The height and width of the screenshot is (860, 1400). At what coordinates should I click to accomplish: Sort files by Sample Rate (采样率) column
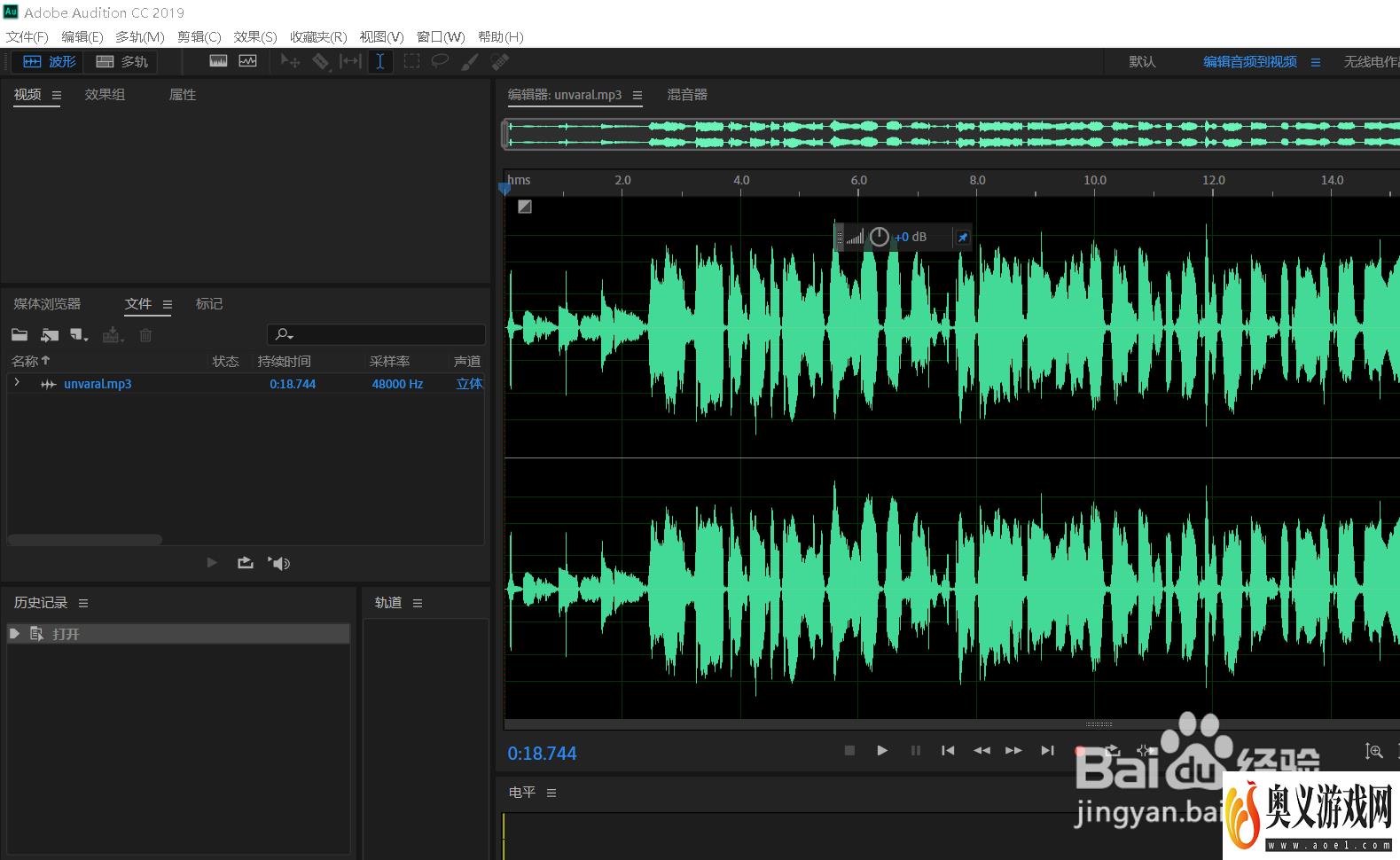(x=390, y=361)
